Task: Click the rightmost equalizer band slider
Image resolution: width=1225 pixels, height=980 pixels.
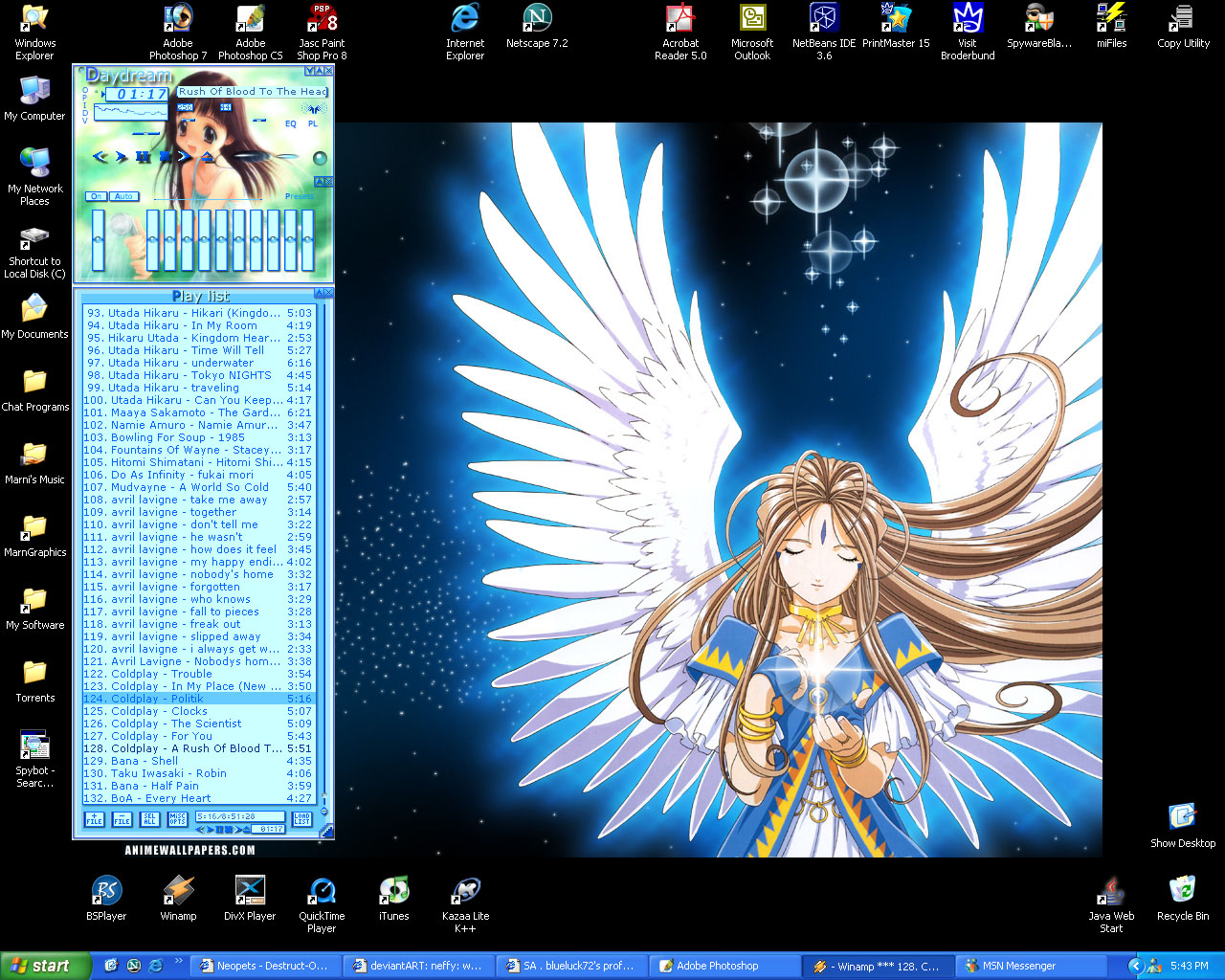Action: [307, 239]
